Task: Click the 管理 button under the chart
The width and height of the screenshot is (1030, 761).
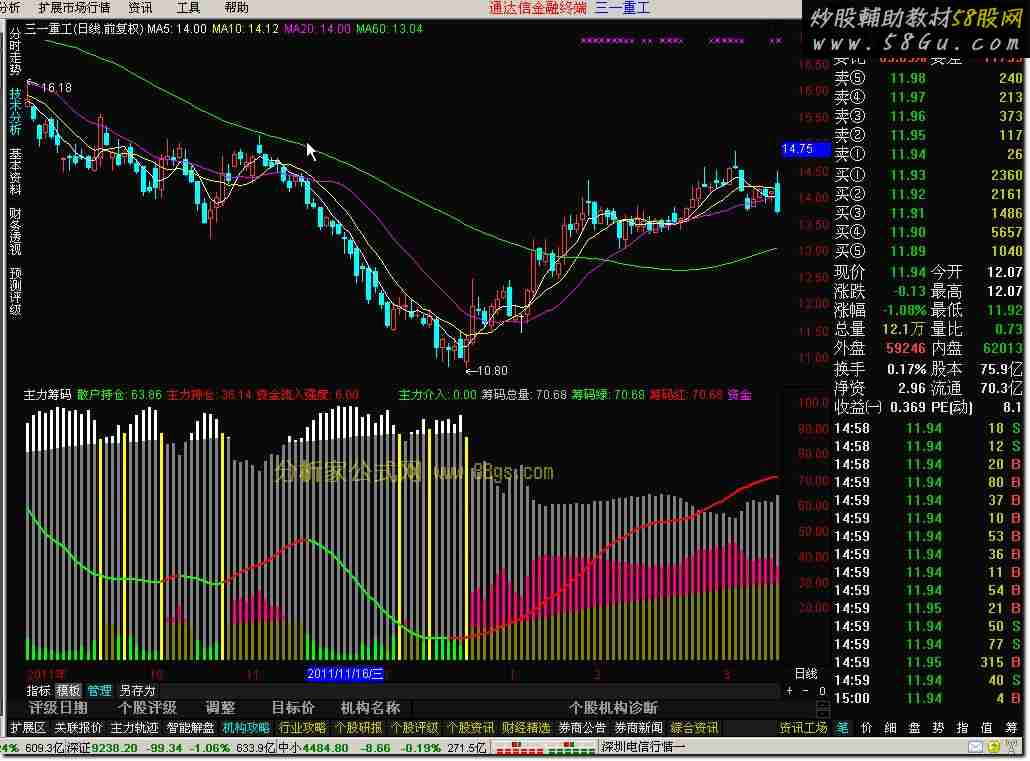Action: [99, 691]
